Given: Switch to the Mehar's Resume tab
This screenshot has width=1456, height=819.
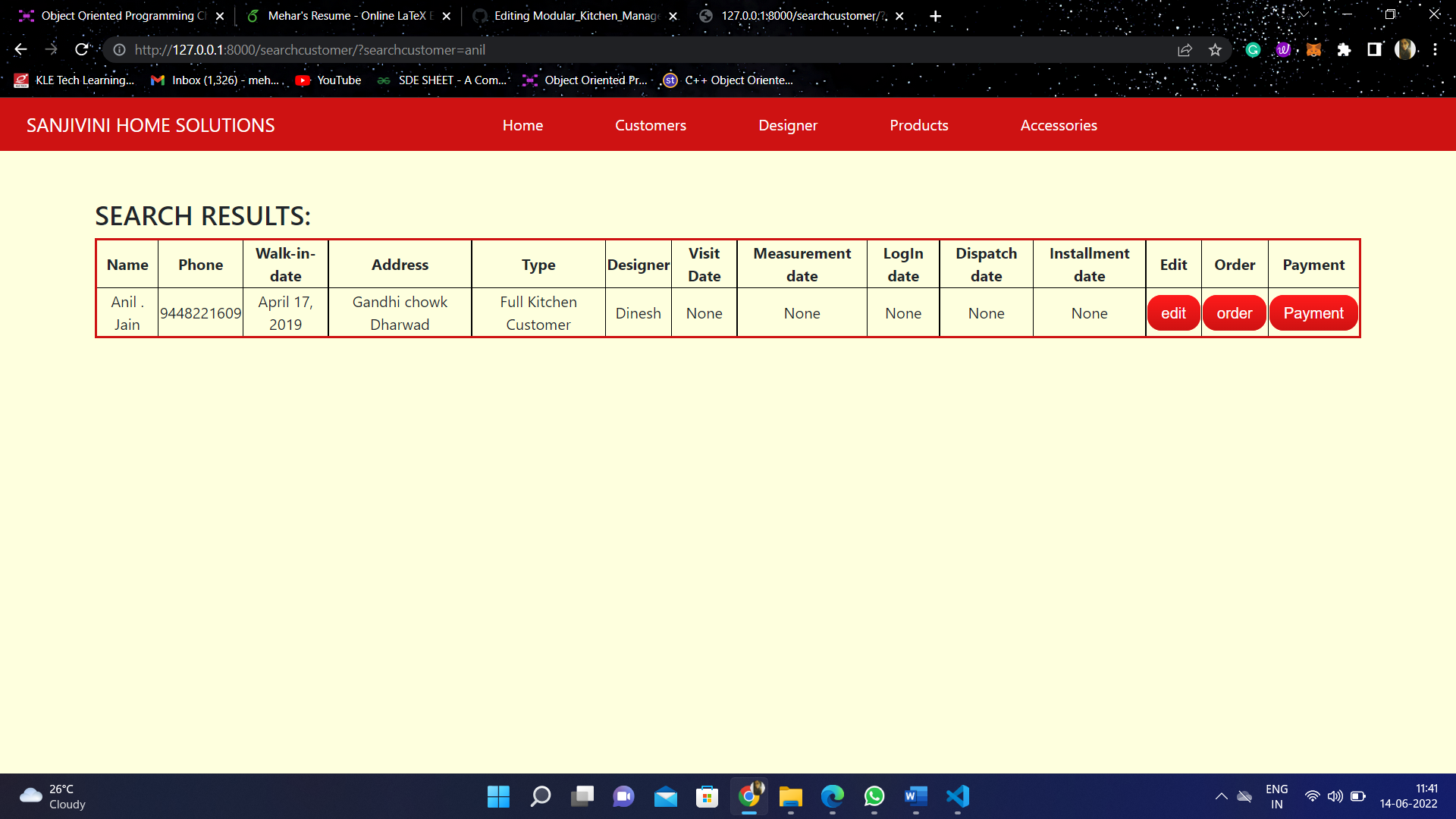Looking at the screenshot, I should click(x=341, y=15).
